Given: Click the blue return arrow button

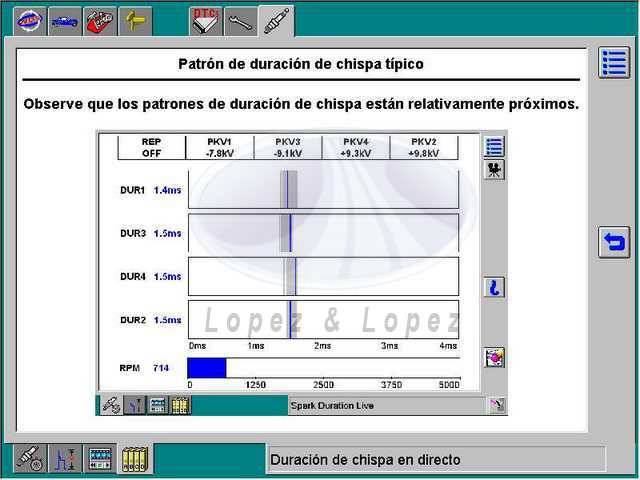Looking at the screenshot, I should [x=614, y=242].
